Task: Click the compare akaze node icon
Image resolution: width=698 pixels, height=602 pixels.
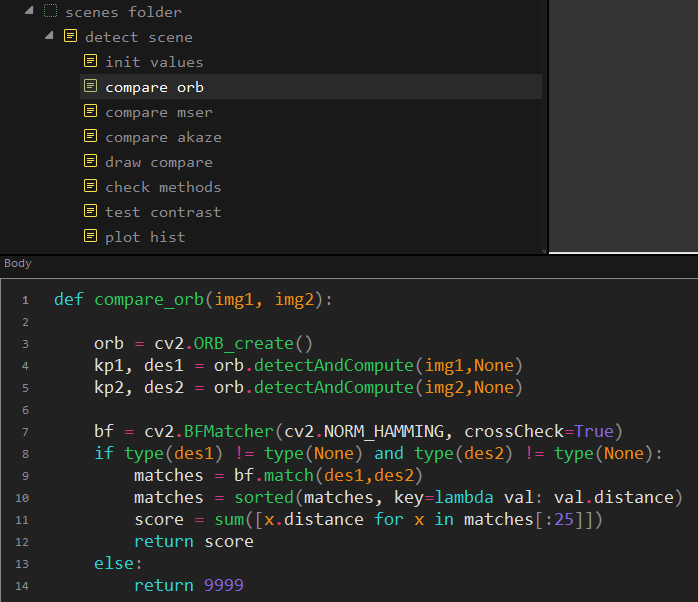Action: point(90,135)
